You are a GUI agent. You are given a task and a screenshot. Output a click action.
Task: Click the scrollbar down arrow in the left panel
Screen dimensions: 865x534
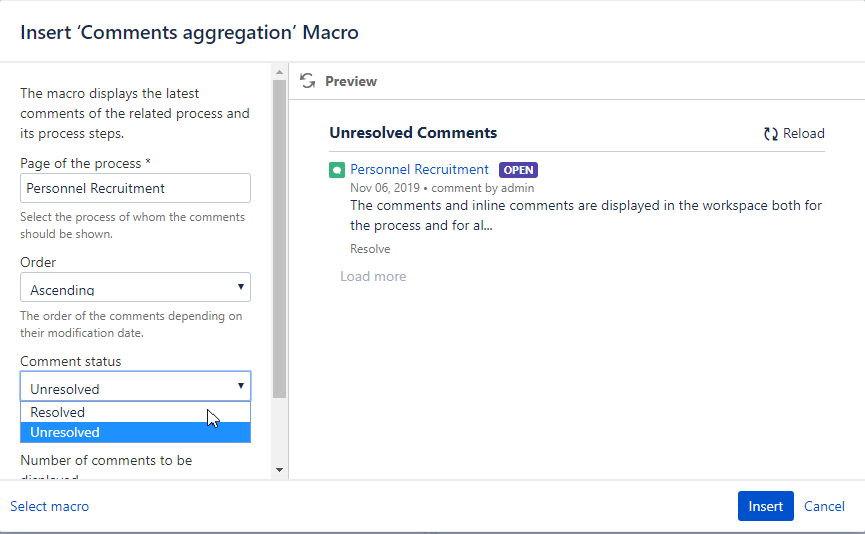279,469
